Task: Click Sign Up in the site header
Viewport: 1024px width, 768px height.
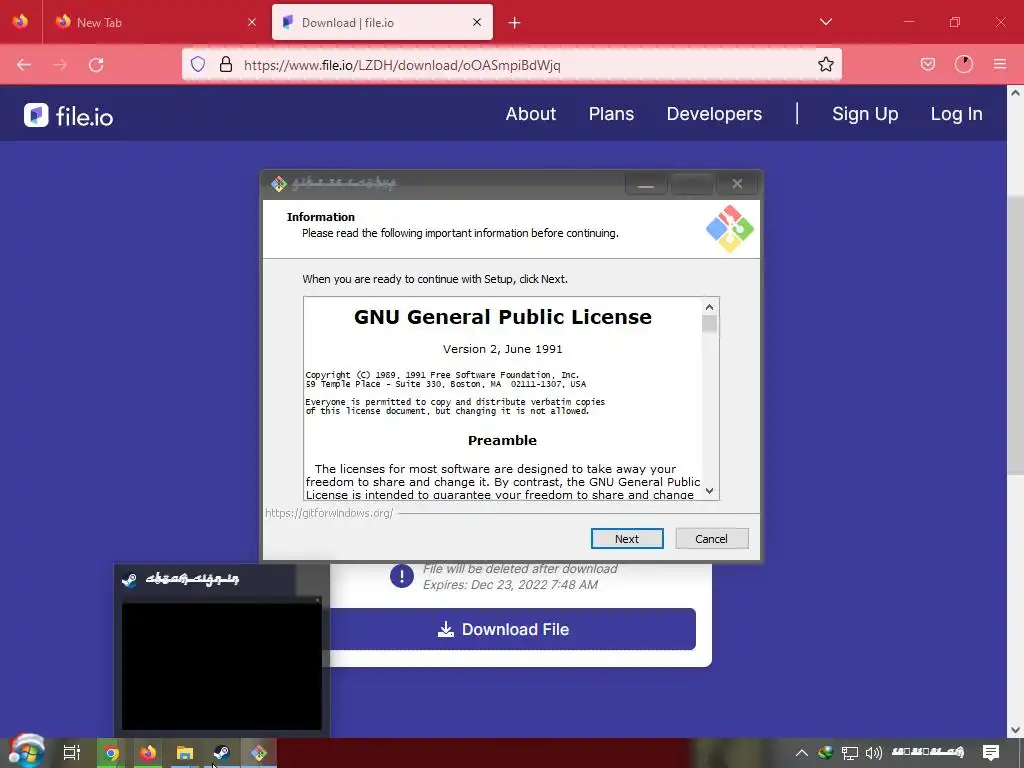Action: coord(865,114)
